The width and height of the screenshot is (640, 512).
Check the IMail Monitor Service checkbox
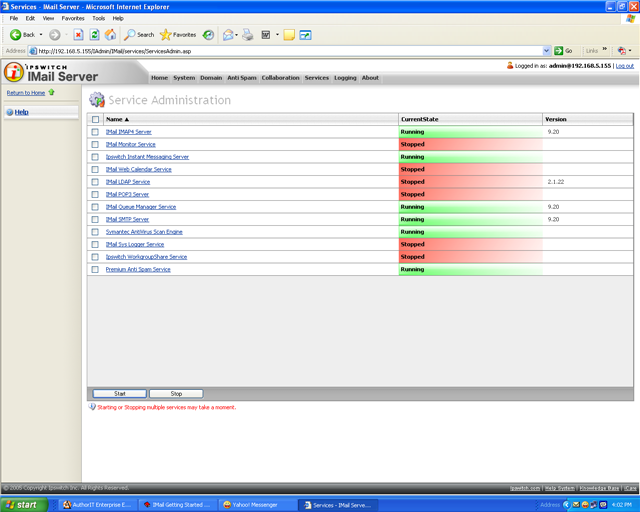[x=95, y=144]
